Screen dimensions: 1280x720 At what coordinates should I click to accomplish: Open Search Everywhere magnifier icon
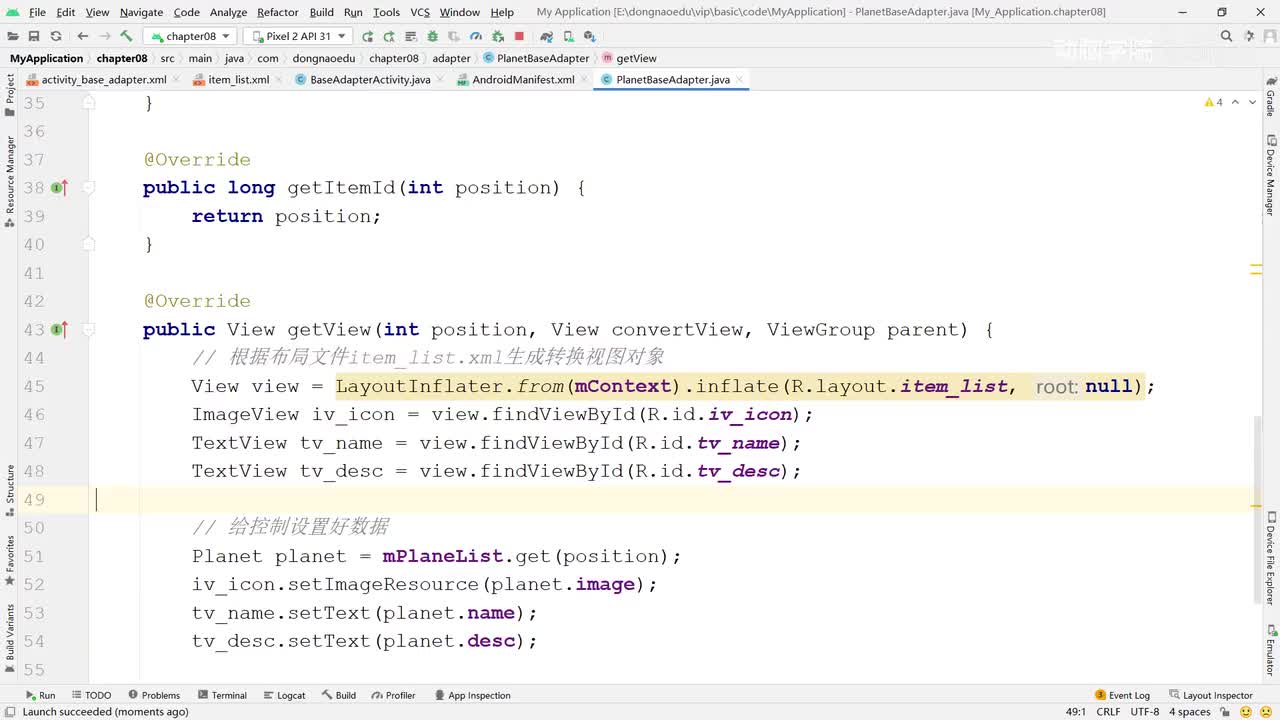(1226, 36)
